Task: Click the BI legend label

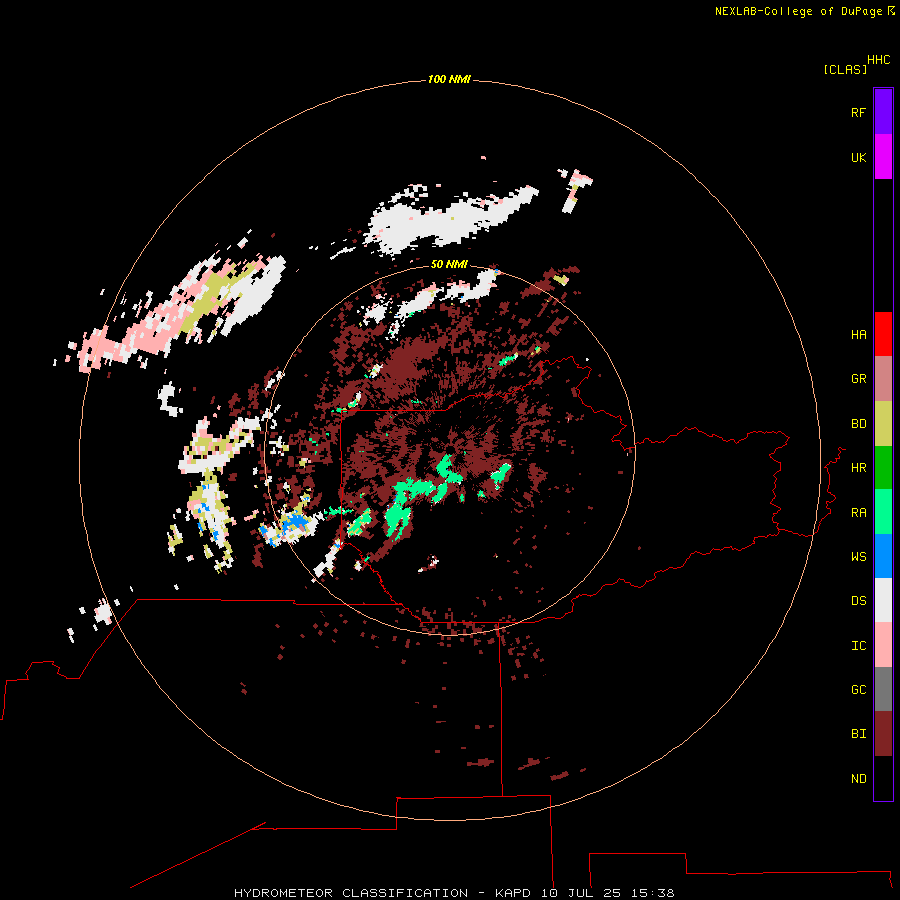Action: tap(858, 734)
